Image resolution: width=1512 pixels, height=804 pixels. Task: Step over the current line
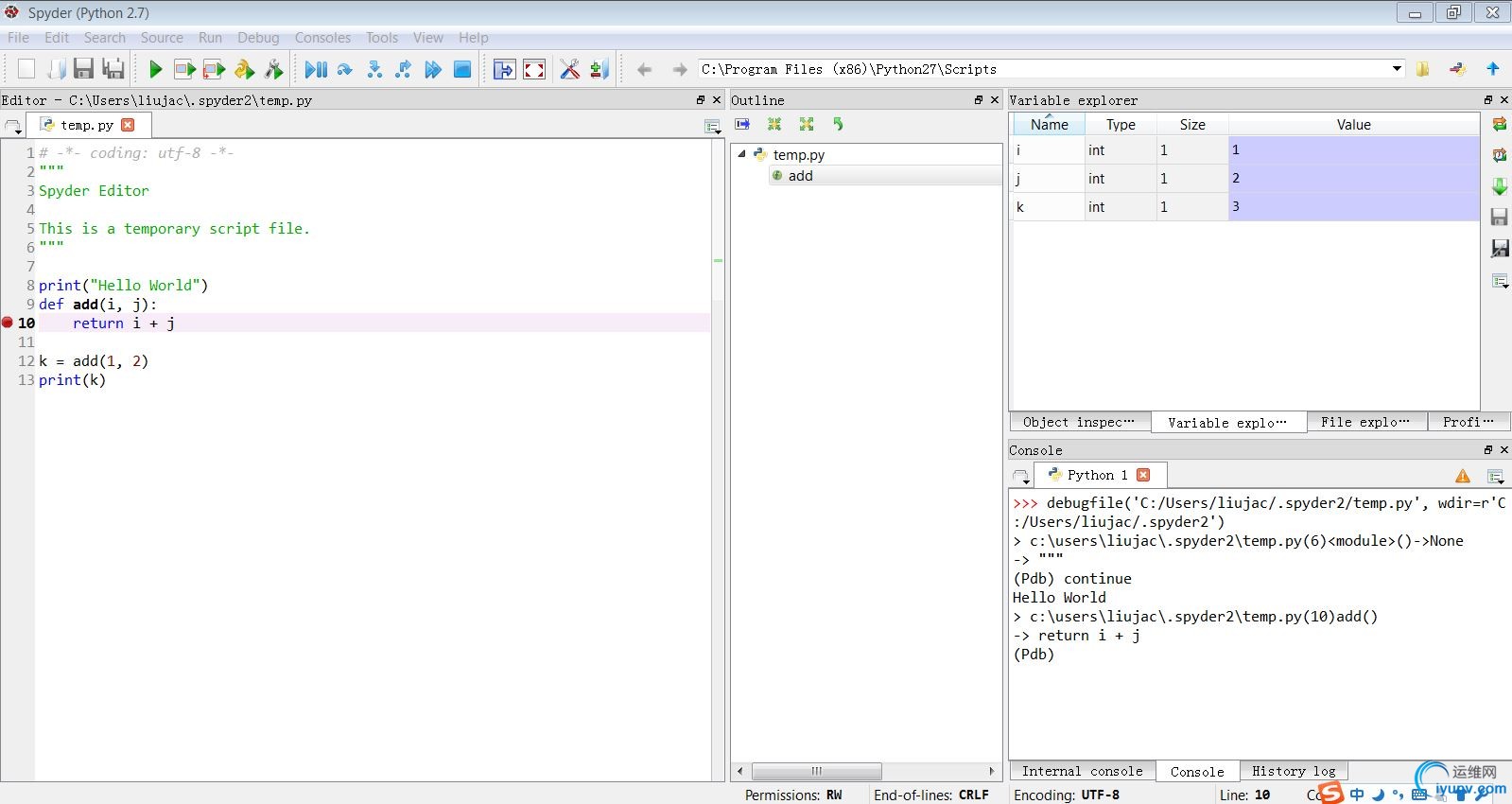(x=345, y=69)
